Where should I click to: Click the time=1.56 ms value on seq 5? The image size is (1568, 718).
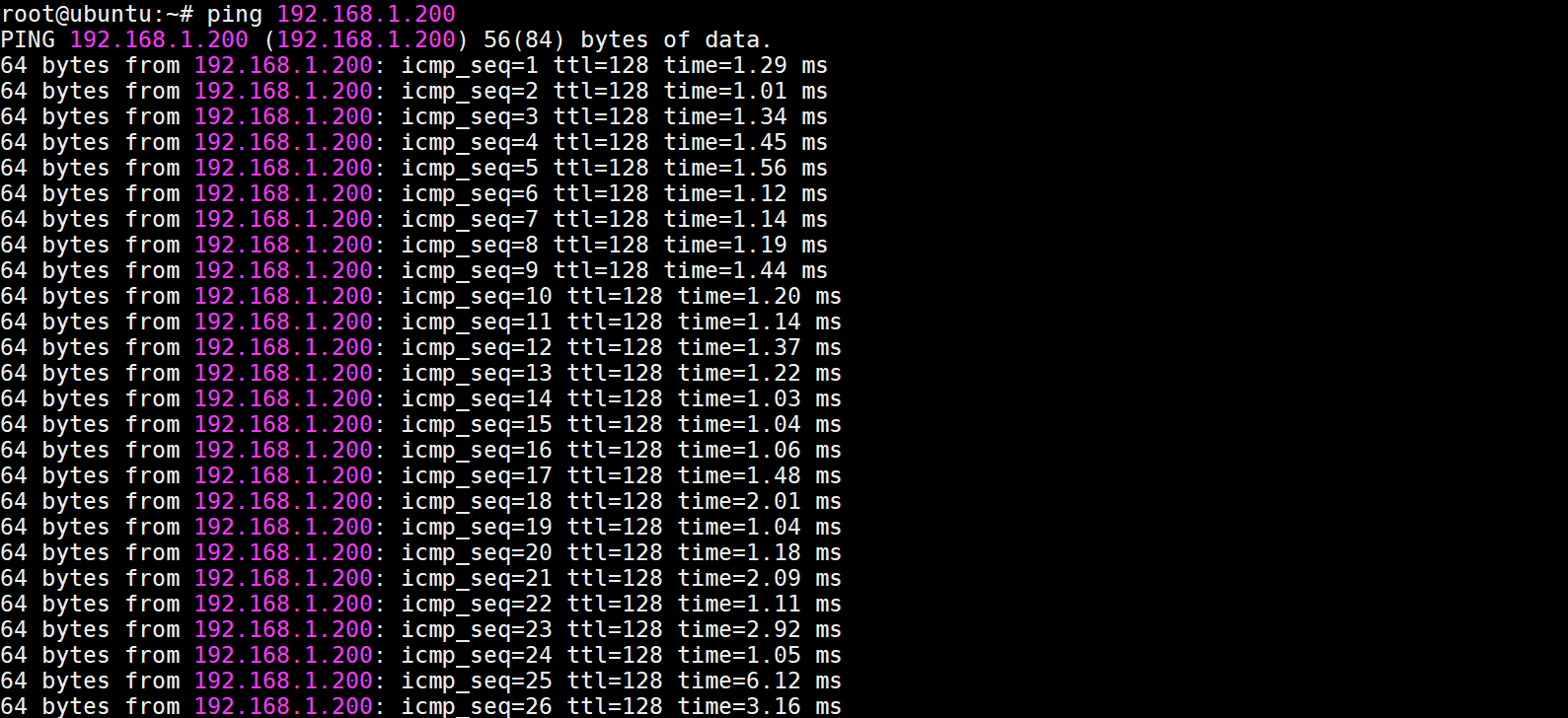(745, 168)
